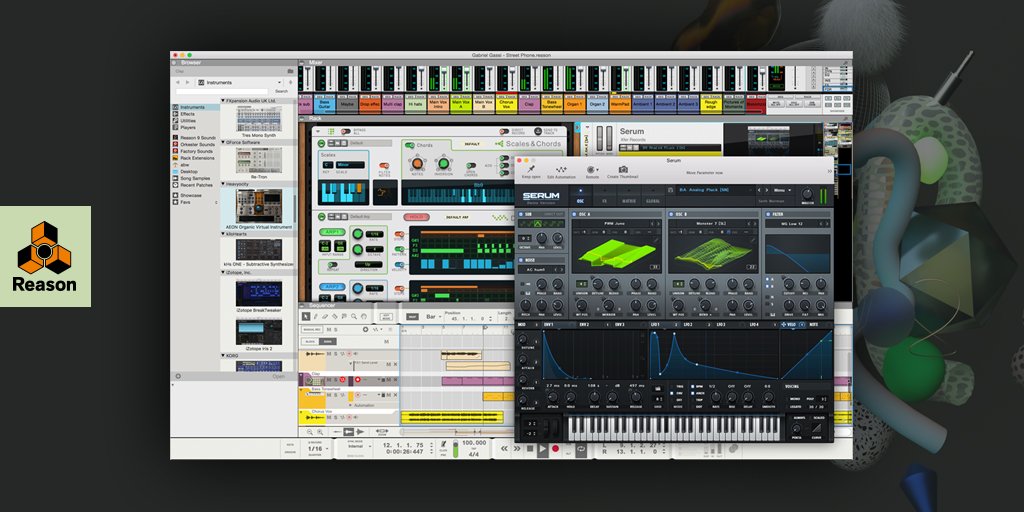Expand Serum toolbar with double chevron
The height and width of the screenshot is (512, 1024).
click(829, 171)
